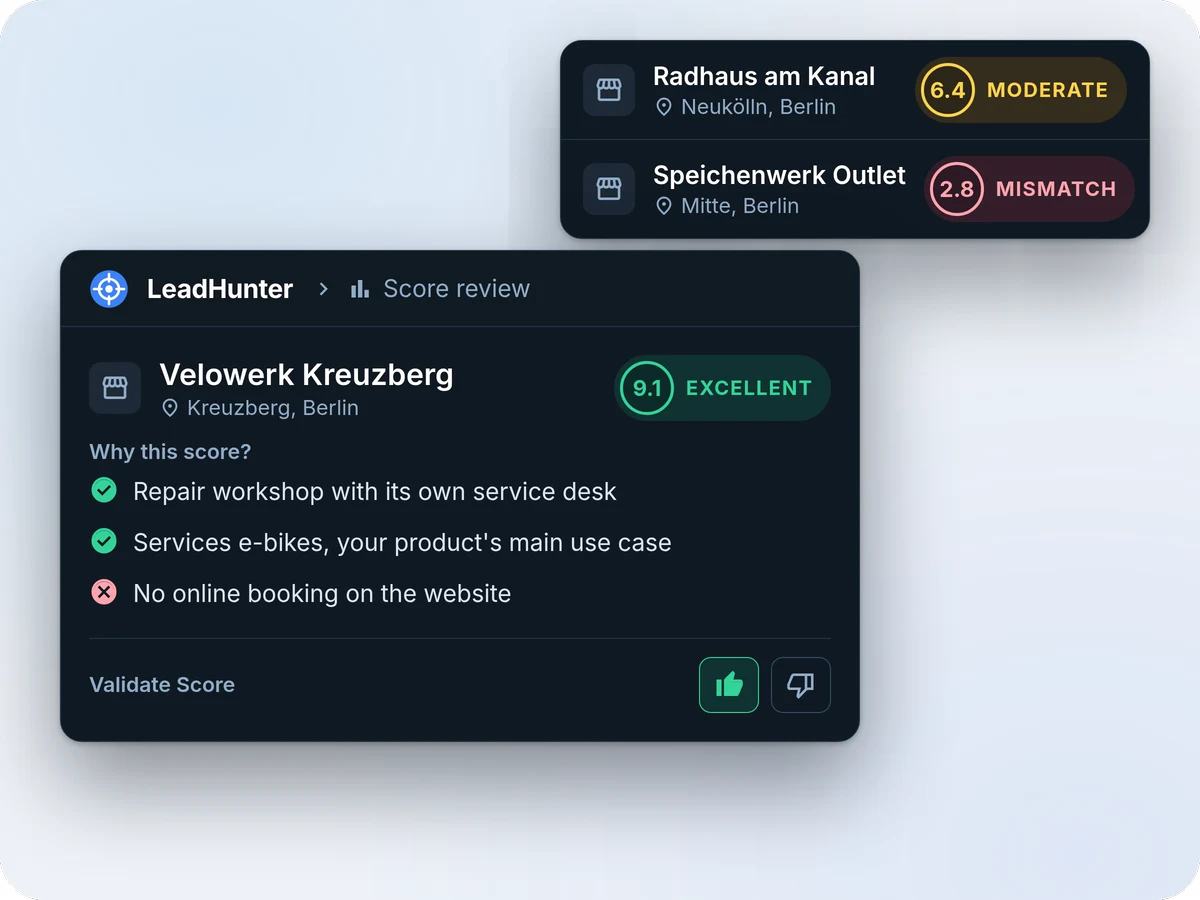This screenshot has width=1200, height=900.
Task: Click the breadcrumb chevron after LeadHunter
Action: click(323, 289)
